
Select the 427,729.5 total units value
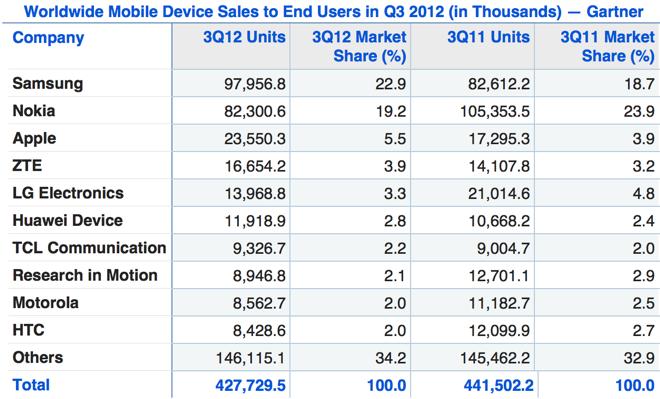pyautogui.click(x=250, y=385)
